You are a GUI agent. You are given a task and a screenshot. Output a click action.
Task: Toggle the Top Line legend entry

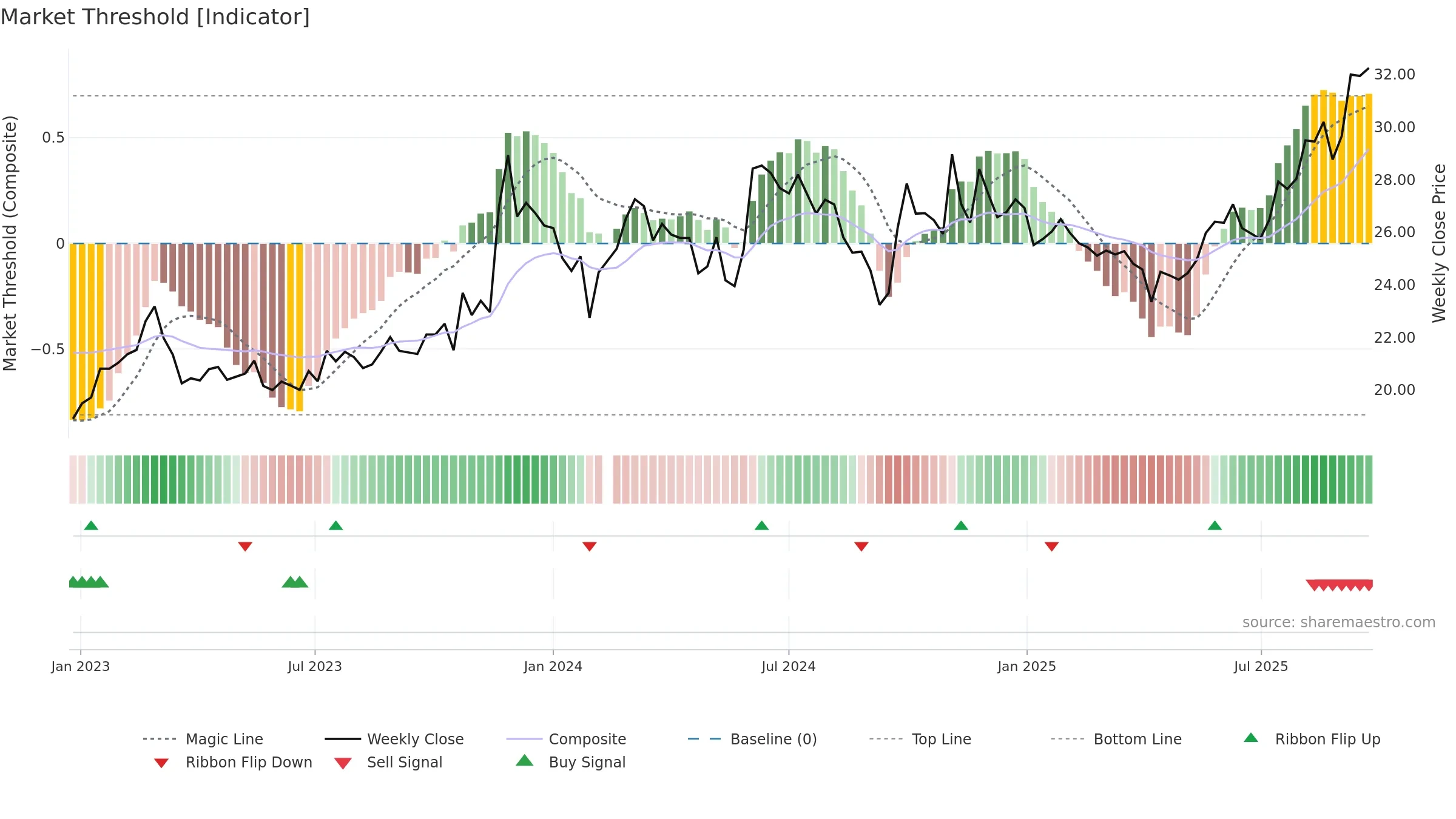(x=920, y=739)
